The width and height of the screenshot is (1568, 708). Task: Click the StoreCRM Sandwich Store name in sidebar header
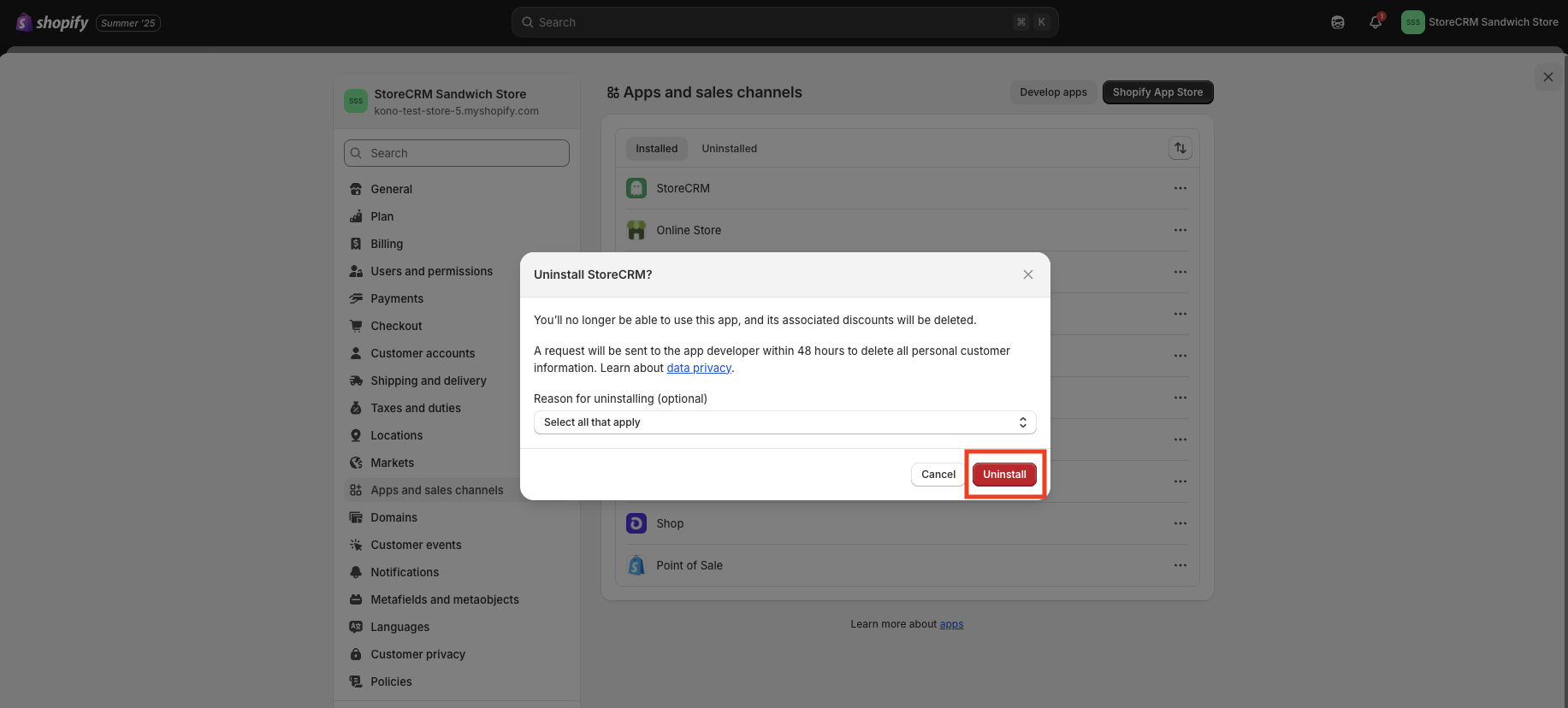click(450, 94)
